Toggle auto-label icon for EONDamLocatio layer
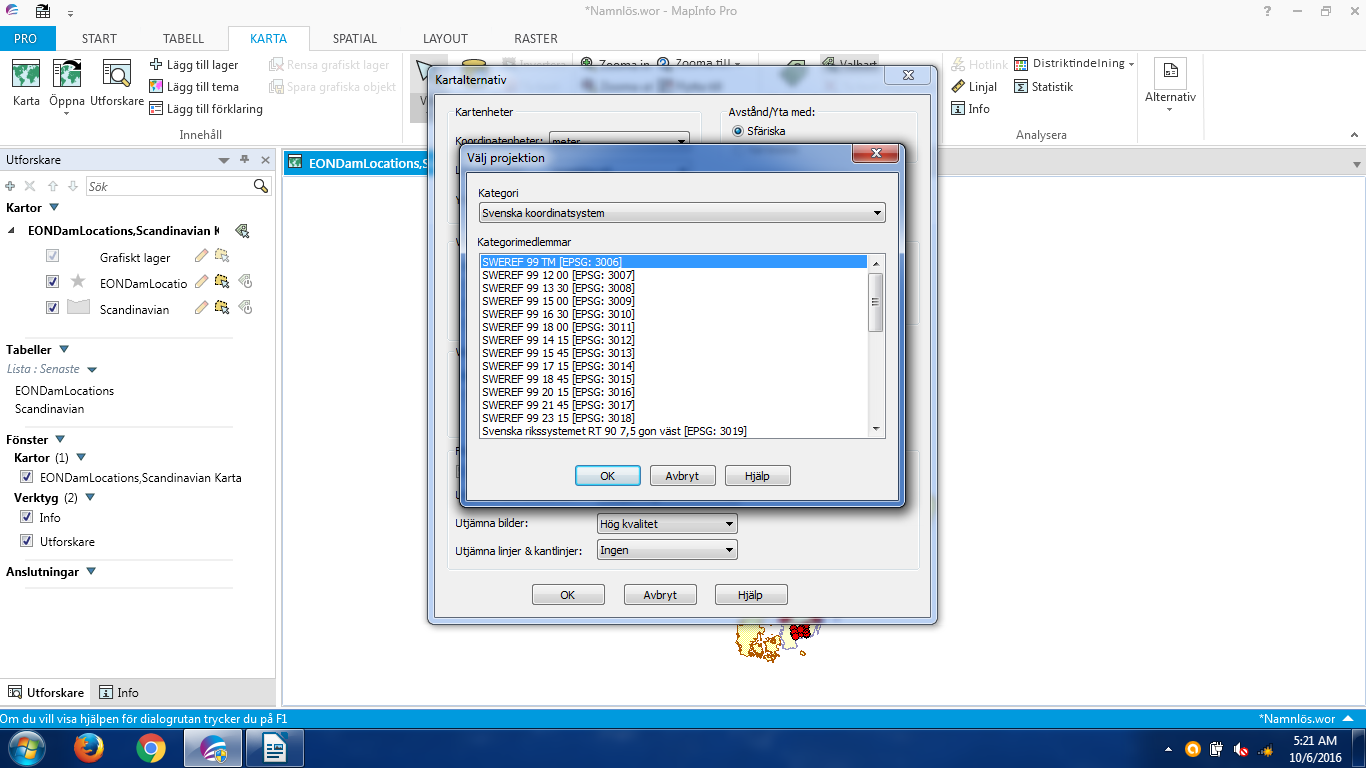Image resolution: width=1366 pixels, height=768 pixels. tap(244, 283)
